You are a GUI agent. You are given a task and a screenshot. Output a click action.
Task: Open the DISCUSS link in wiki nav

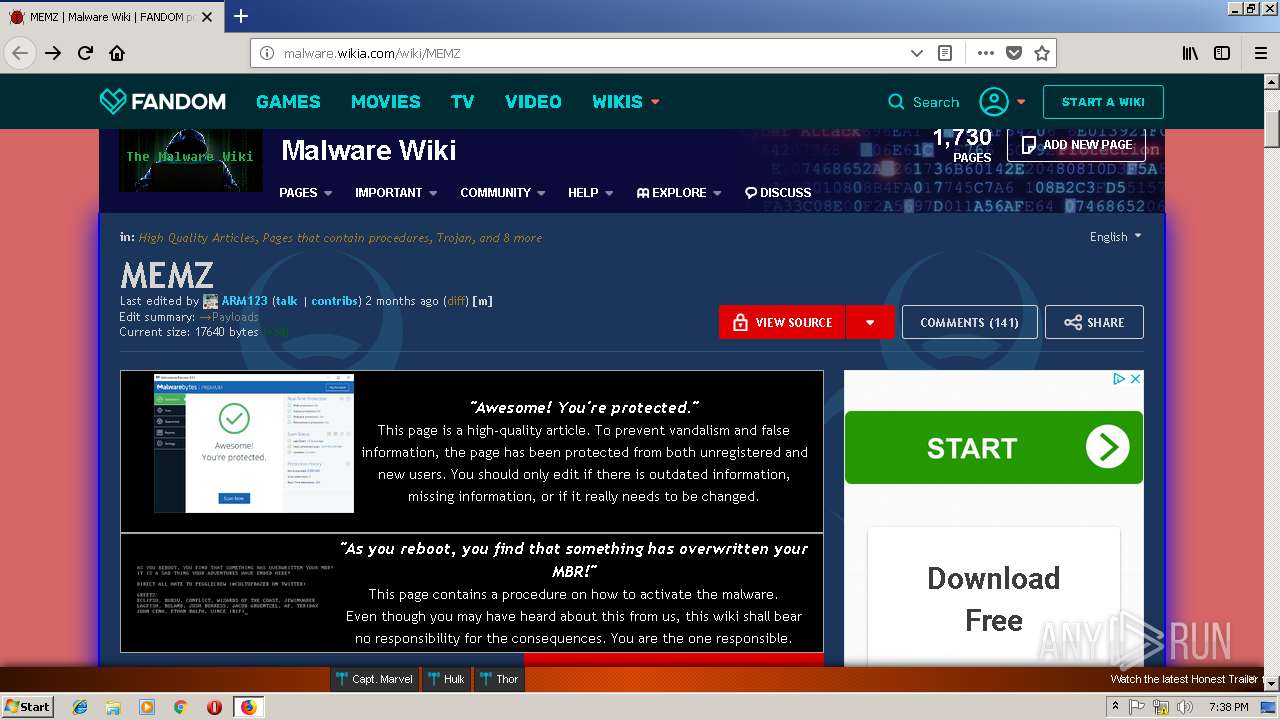(x=778, y=192)
